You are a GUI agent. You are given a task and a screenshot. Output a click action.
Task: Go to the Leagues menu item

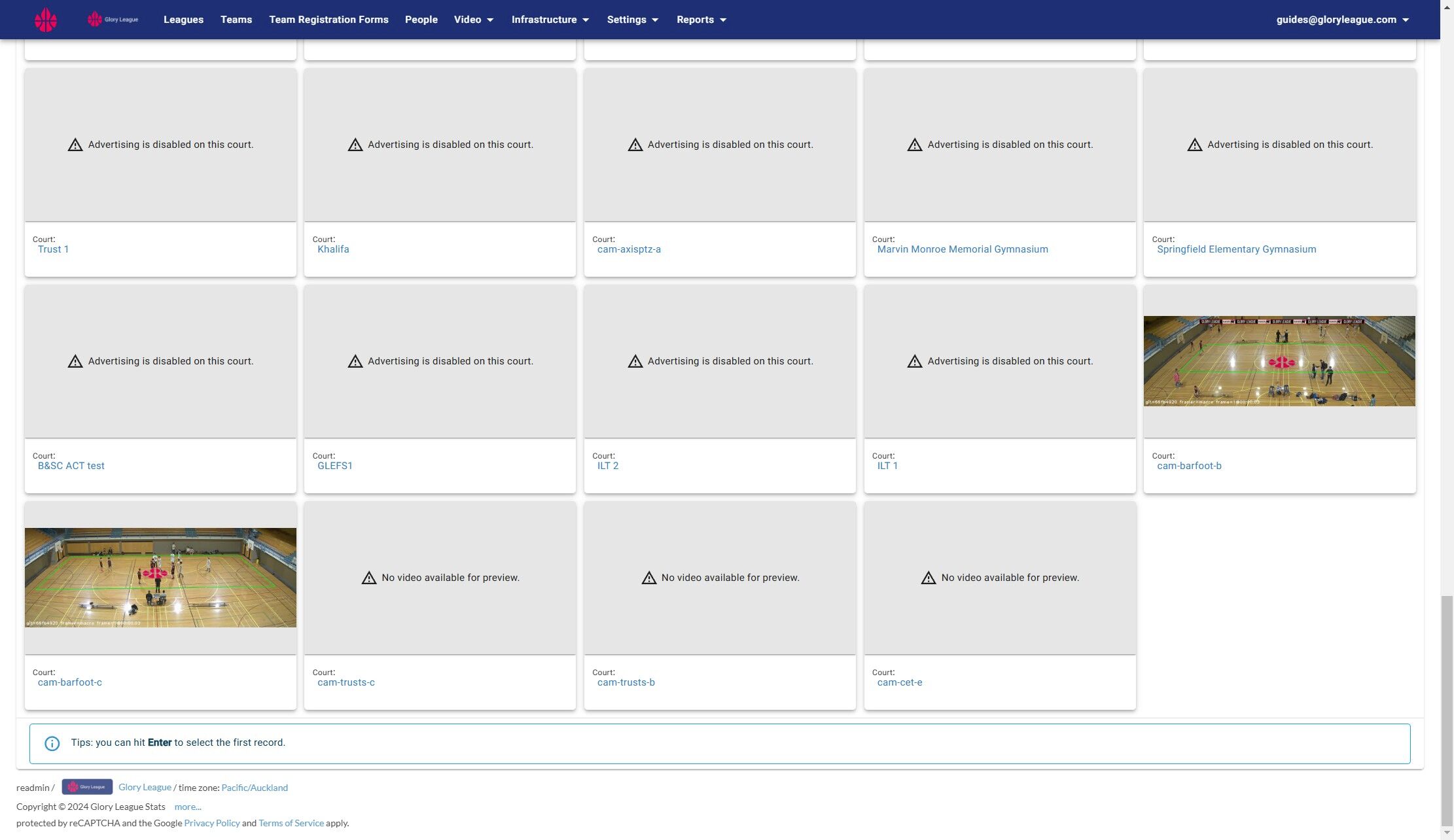pos(183,20)
